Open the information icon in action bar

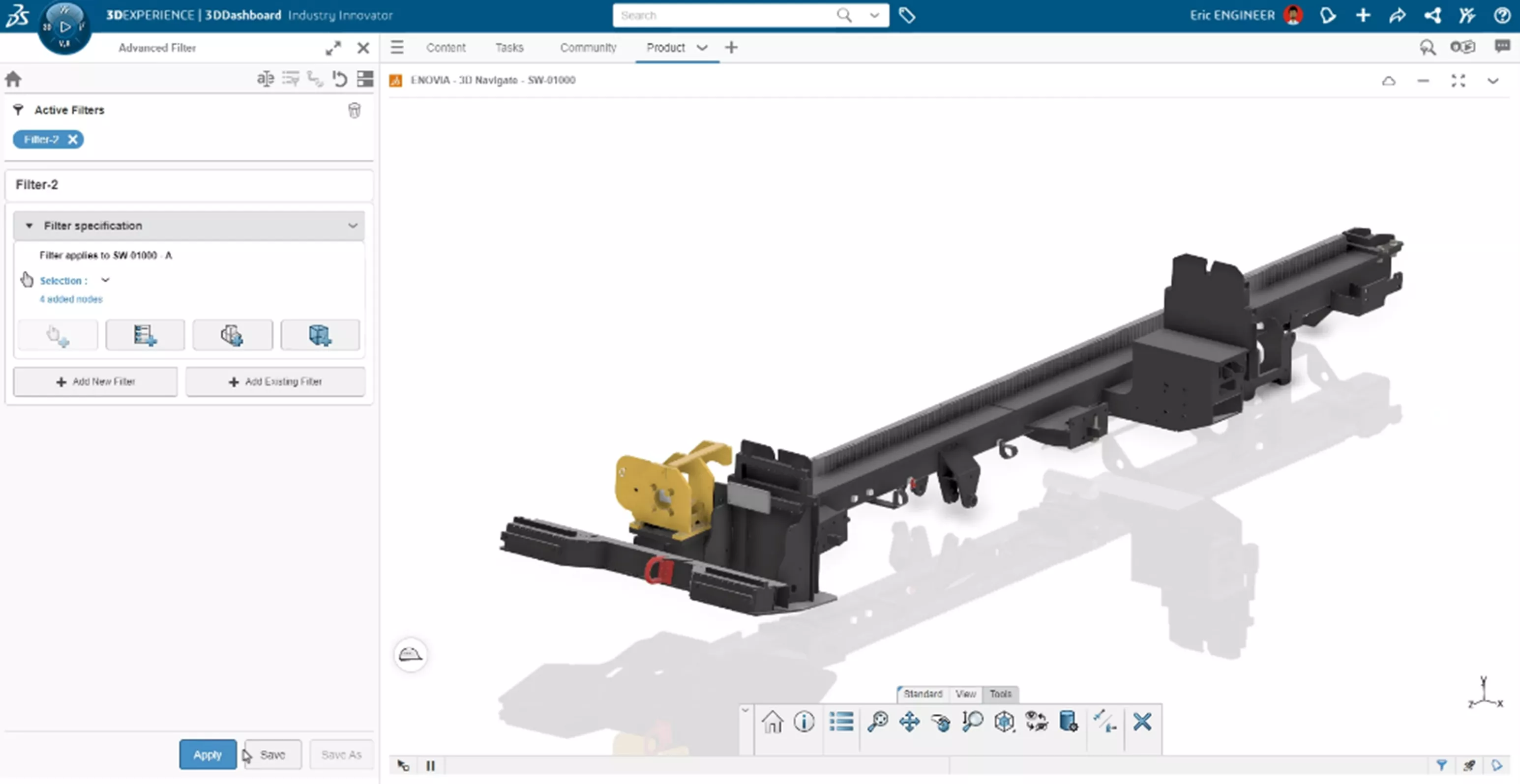pos(804,722)
